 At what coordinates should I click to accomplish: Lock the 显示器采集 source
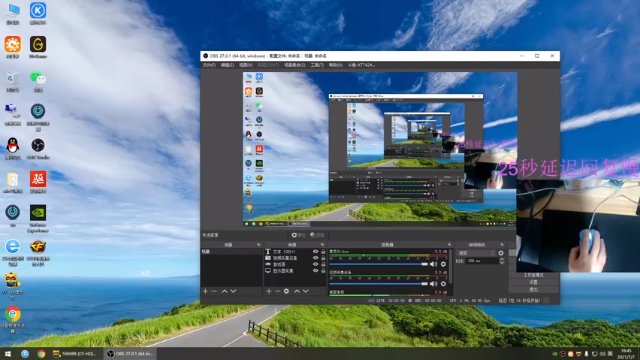(323, 271)
